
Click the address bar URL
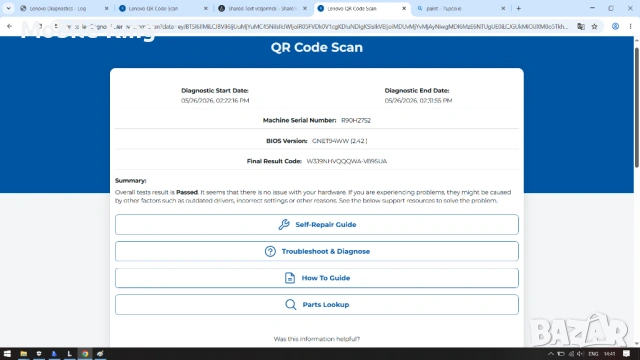pos(316,27)
